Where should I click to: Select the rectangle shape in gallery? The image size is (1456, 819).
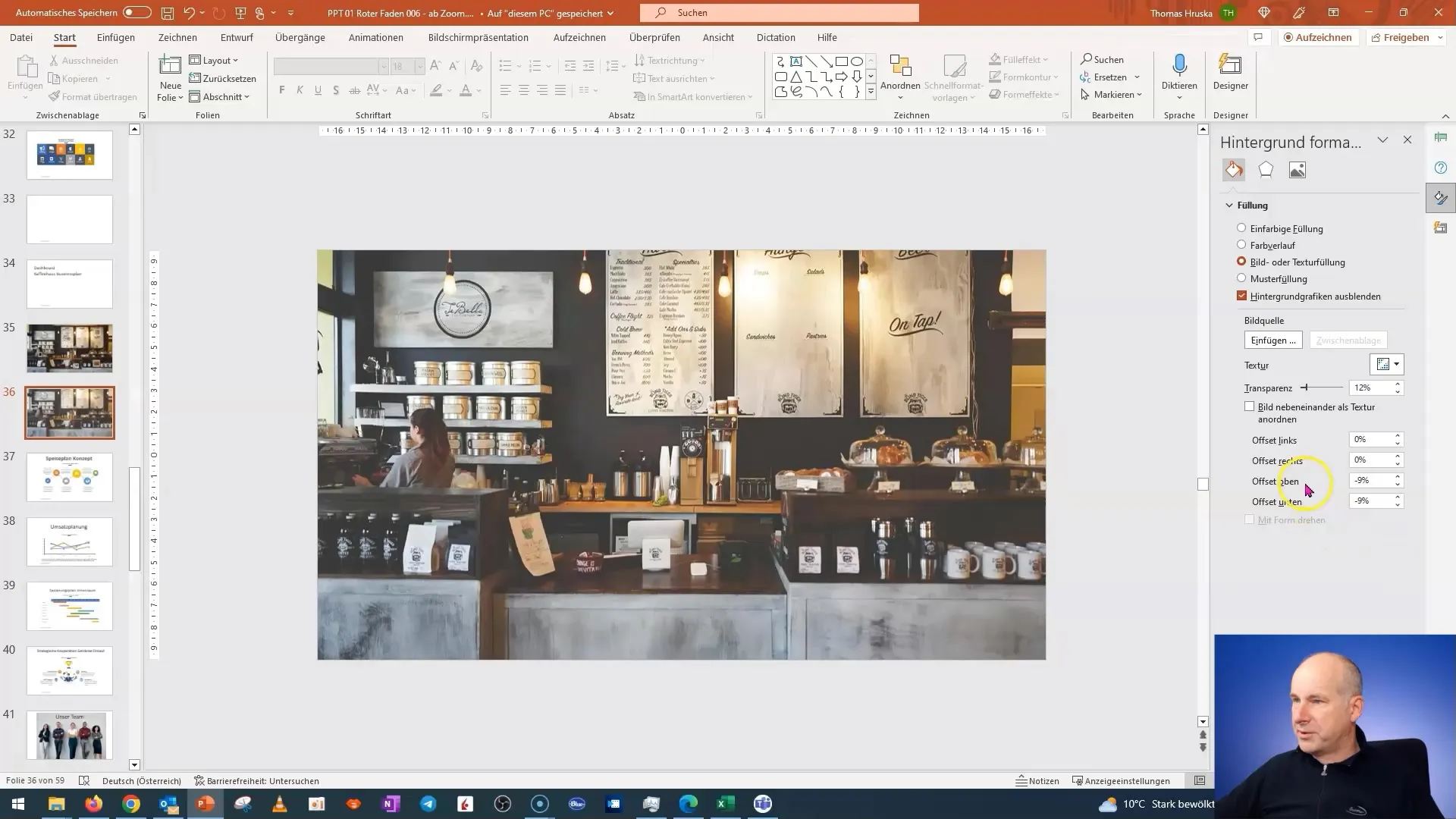841,61
